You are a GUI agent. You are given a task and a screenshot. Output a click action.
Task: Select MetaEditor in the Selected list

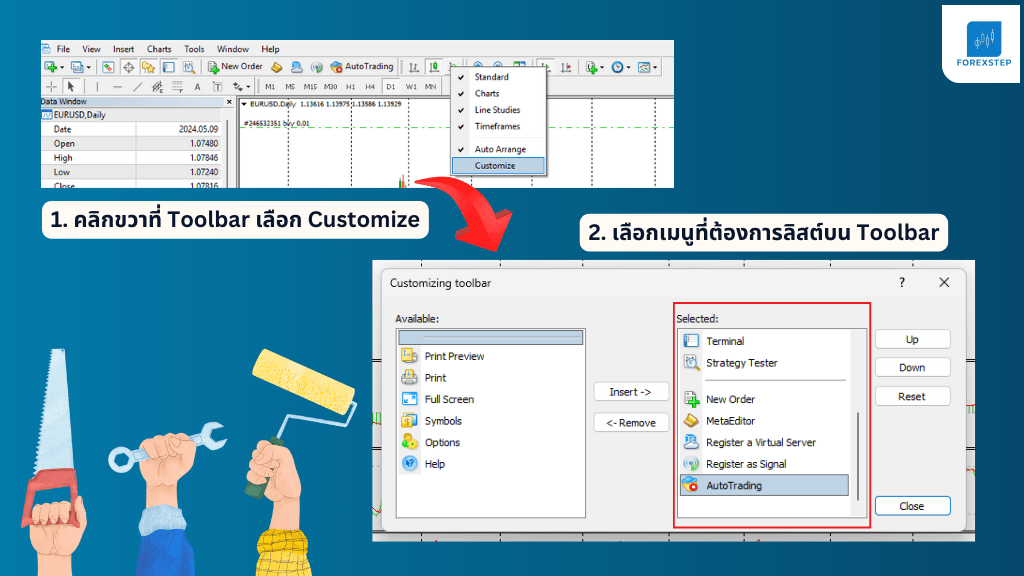[730, 421]
